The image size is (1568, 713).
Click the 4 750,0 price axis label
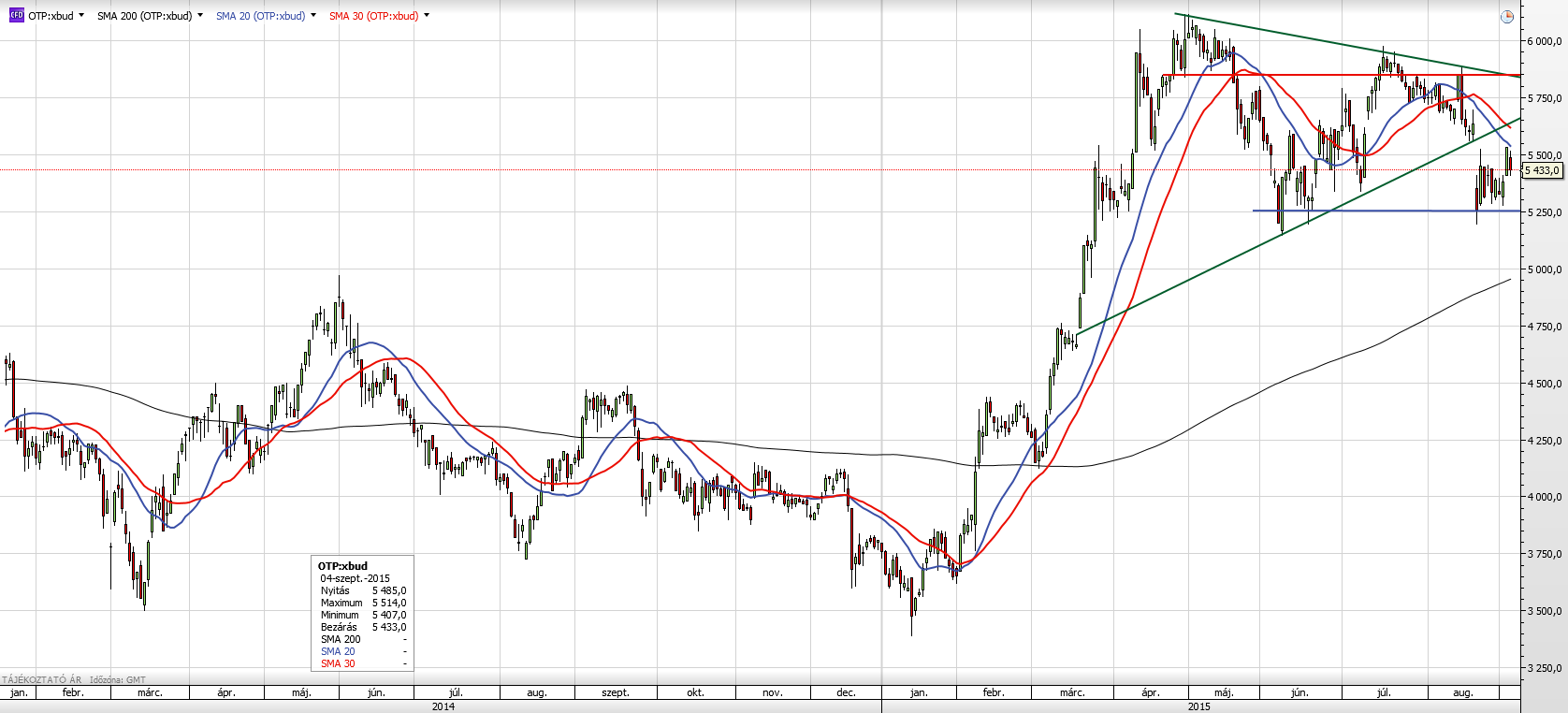(x=1544, y=327)
